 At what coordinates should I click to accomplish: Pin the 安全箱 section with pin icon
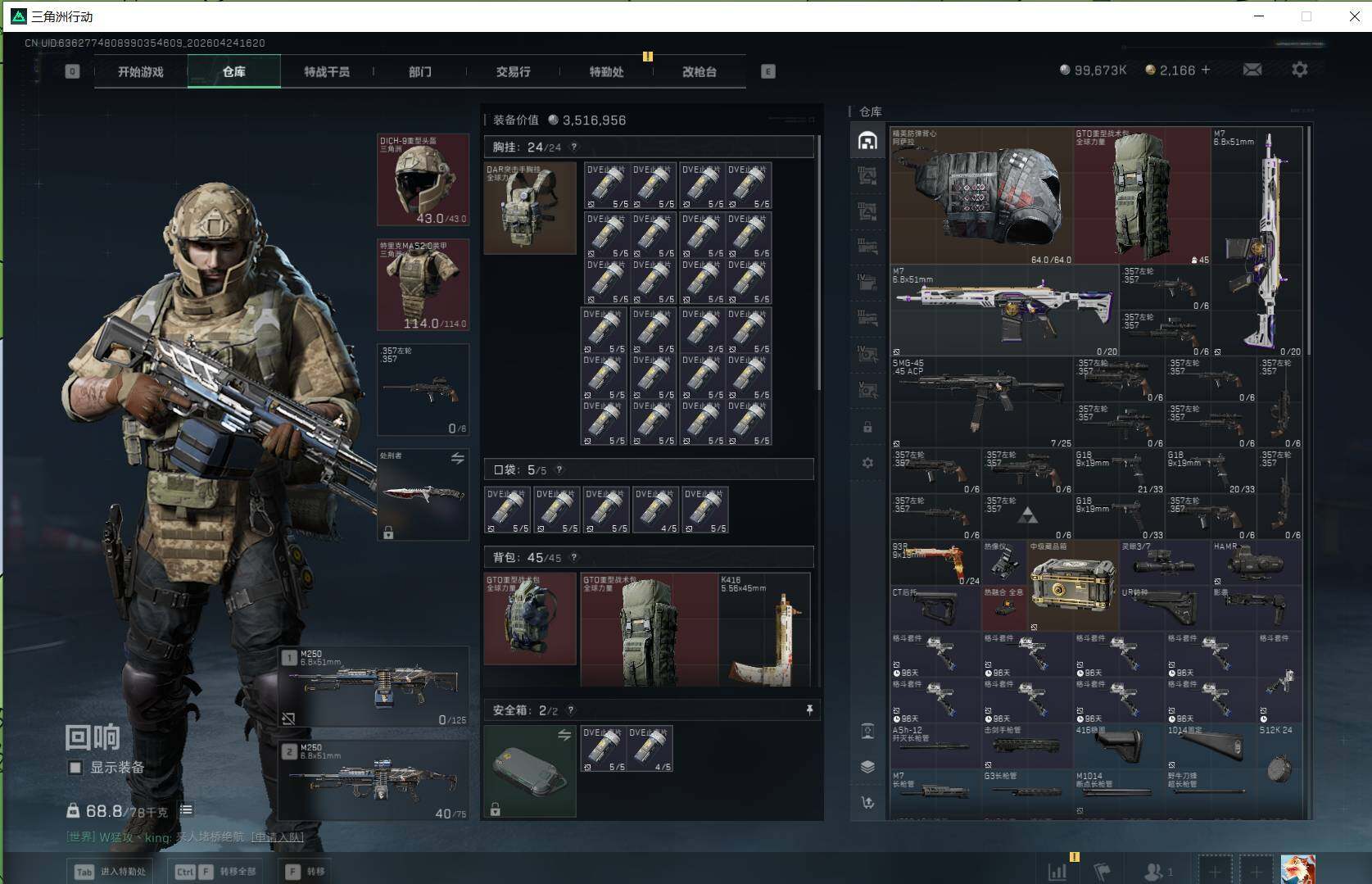tap(809, 710)
